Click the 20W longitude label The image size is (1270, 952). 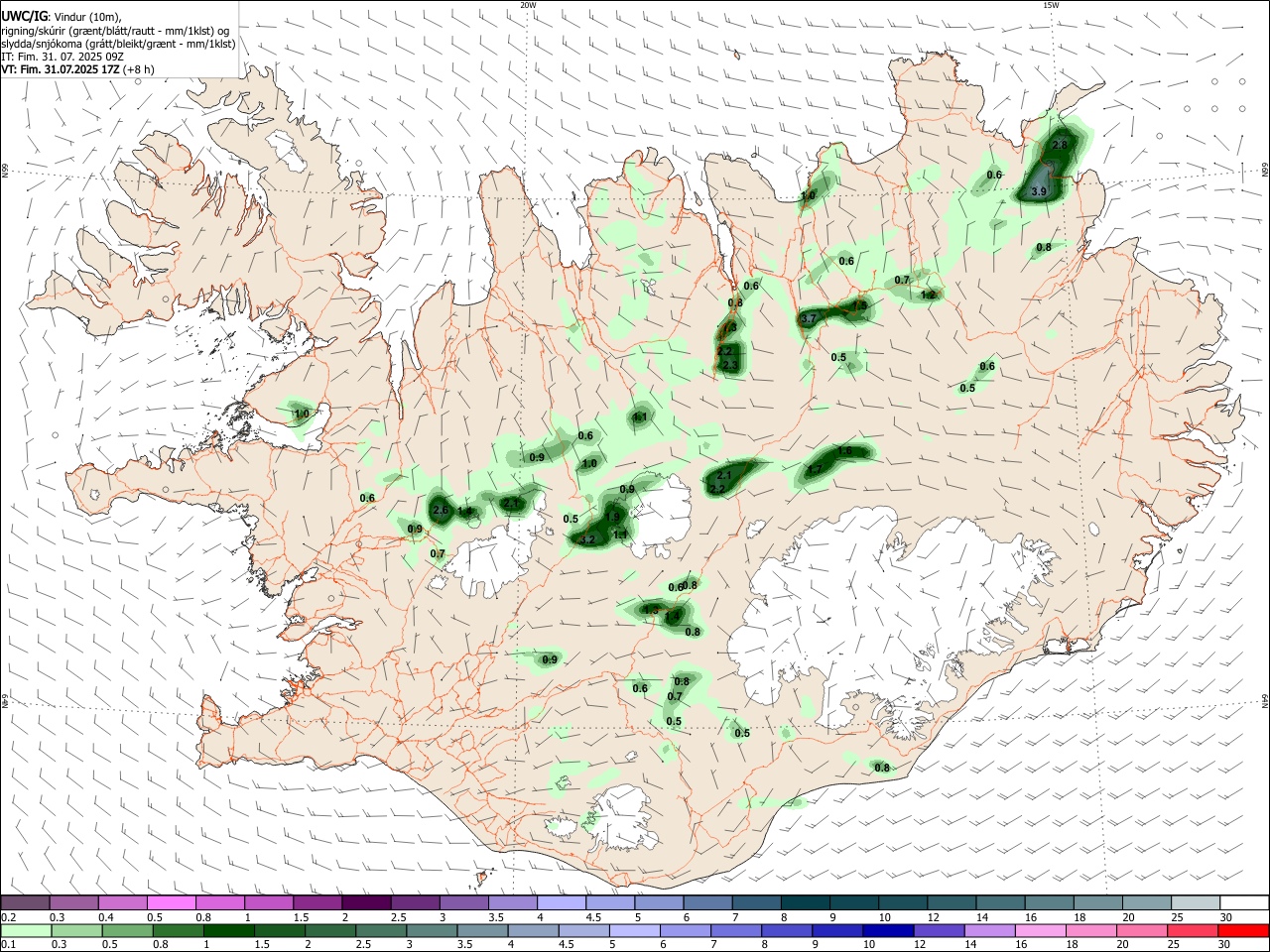(529, 5)
